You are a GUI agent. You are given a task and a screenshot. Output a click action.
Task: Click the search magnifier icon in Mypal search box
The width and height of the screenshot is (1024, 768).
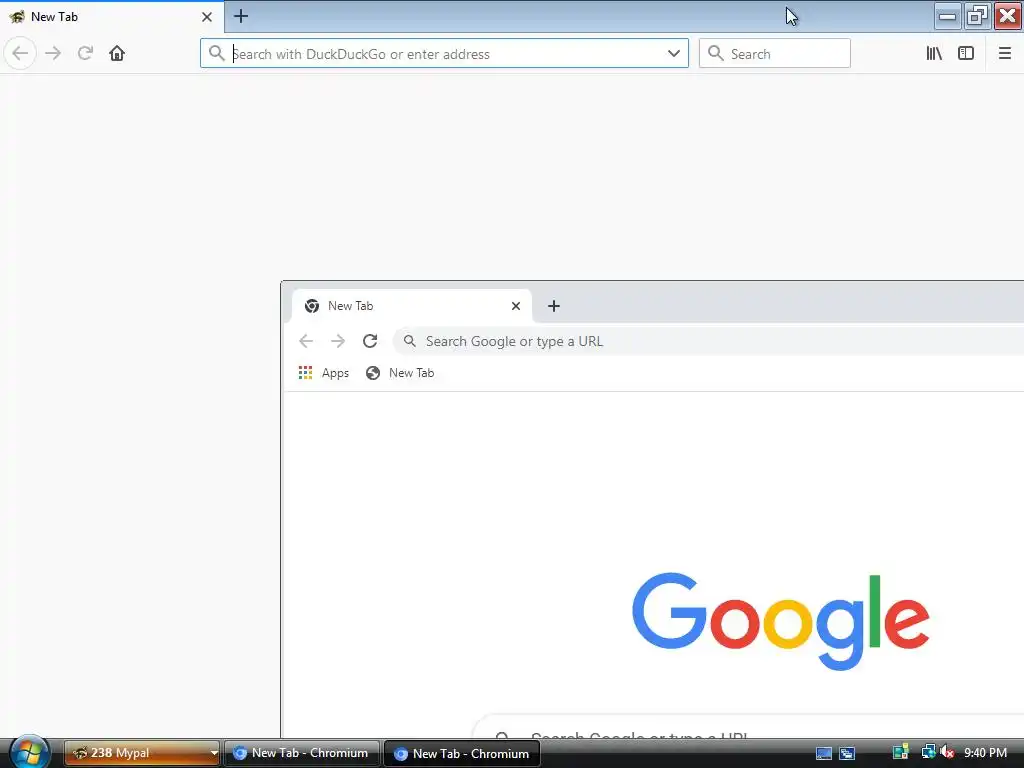click(716, 54)
